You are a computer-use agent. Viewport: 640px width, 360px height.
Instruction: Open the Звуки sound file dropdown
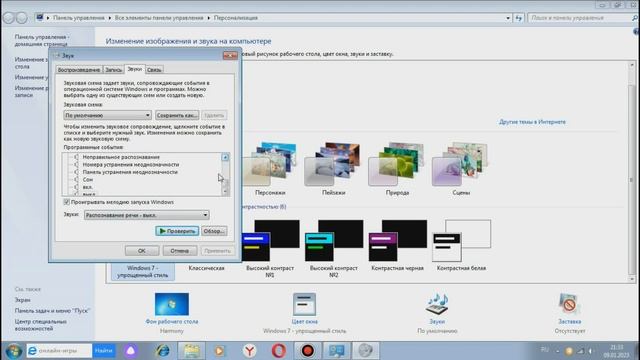[147, 215]
